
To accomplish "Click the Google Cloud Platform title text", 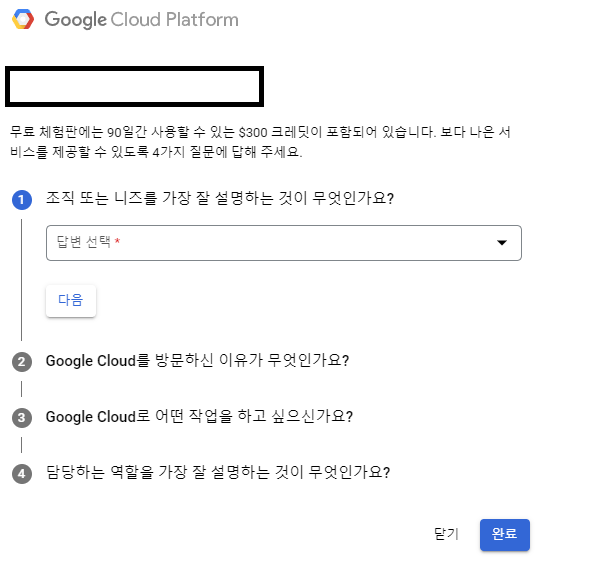I will point(141,19).
